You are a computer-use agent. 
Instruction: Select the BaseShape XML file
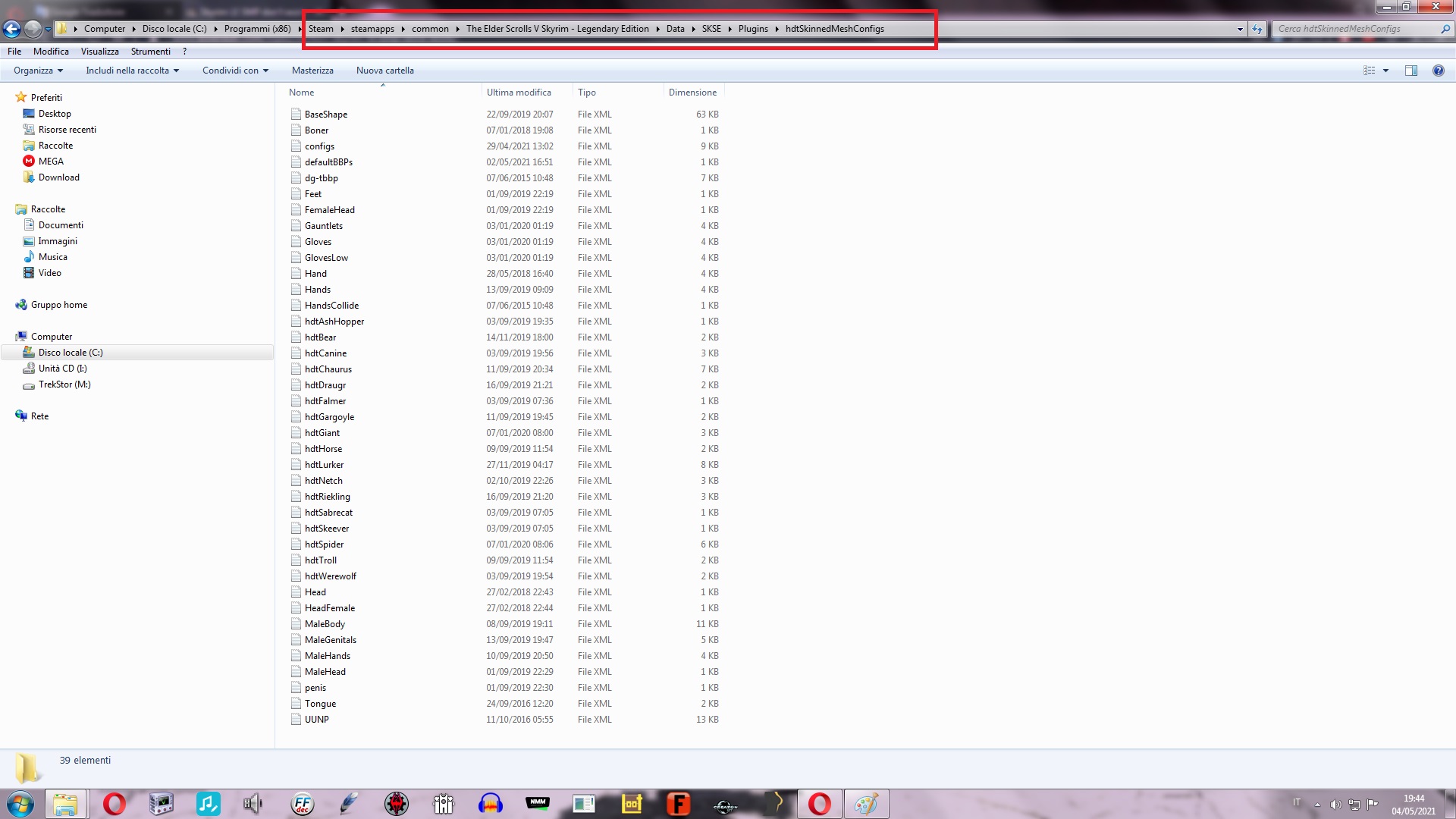pyautogui.click(x=326, y=115)
